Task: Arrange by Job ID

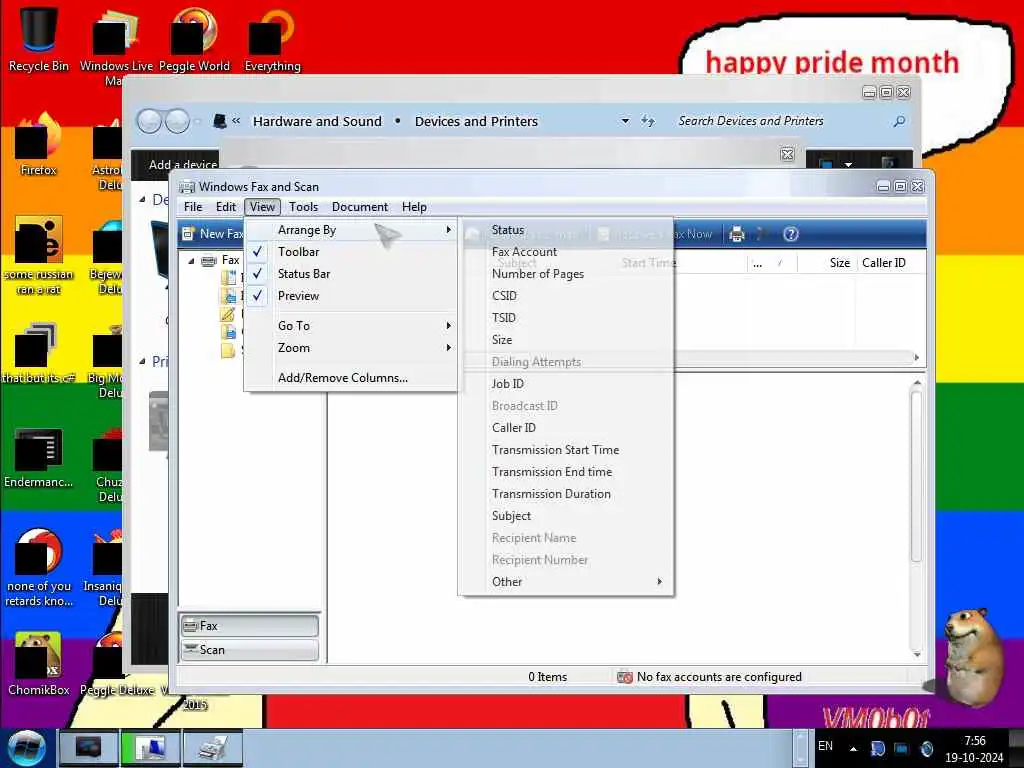Action: (x=566, y=384)
